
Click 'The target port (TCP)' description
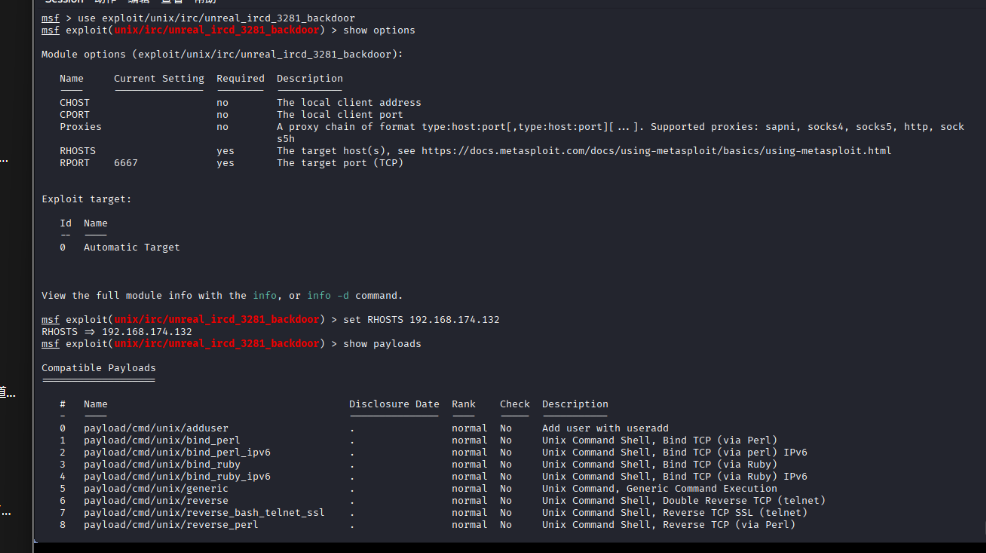pos(340,163)
